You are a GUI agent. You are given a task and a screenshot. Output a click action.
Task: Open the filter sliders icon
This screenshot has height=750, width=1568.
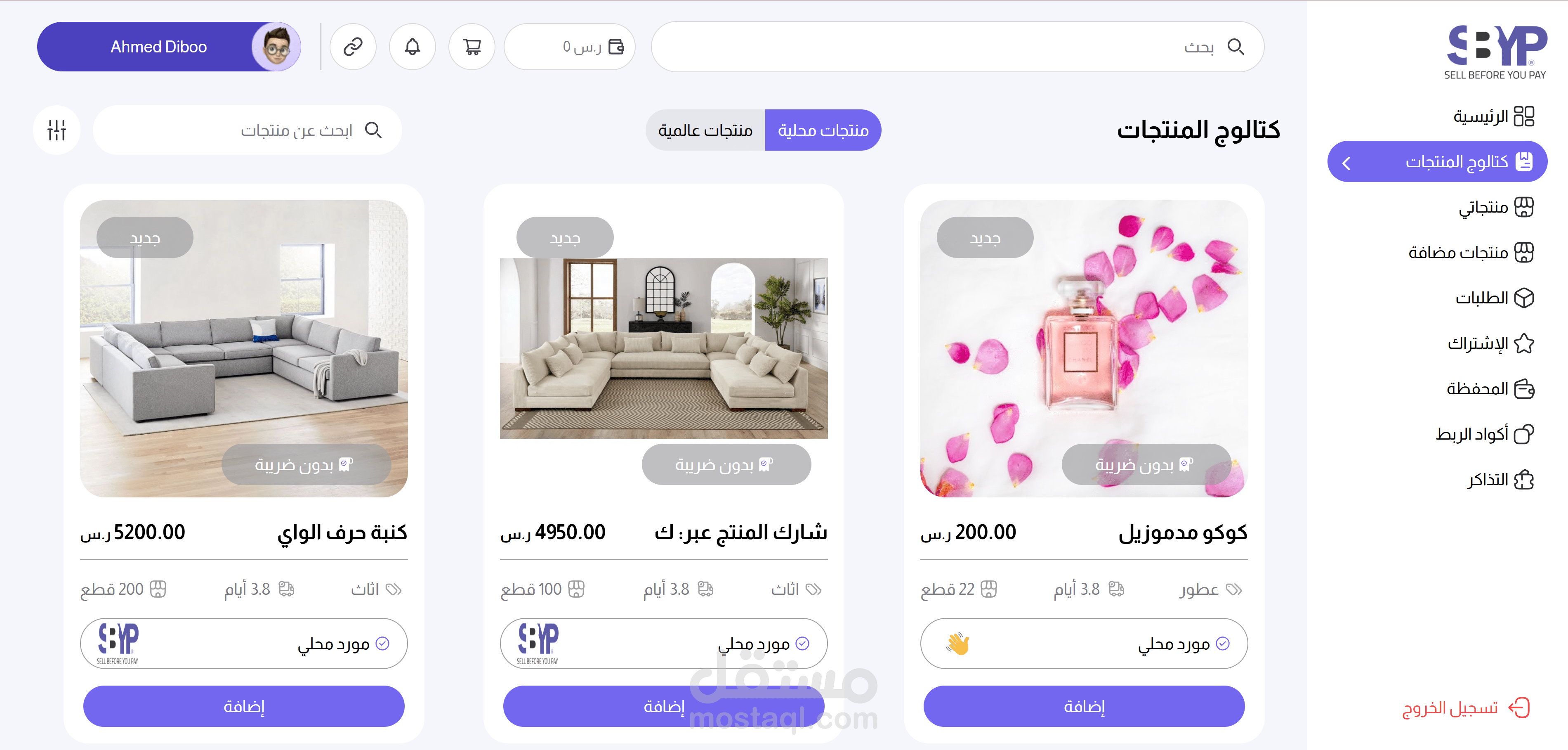57,130
